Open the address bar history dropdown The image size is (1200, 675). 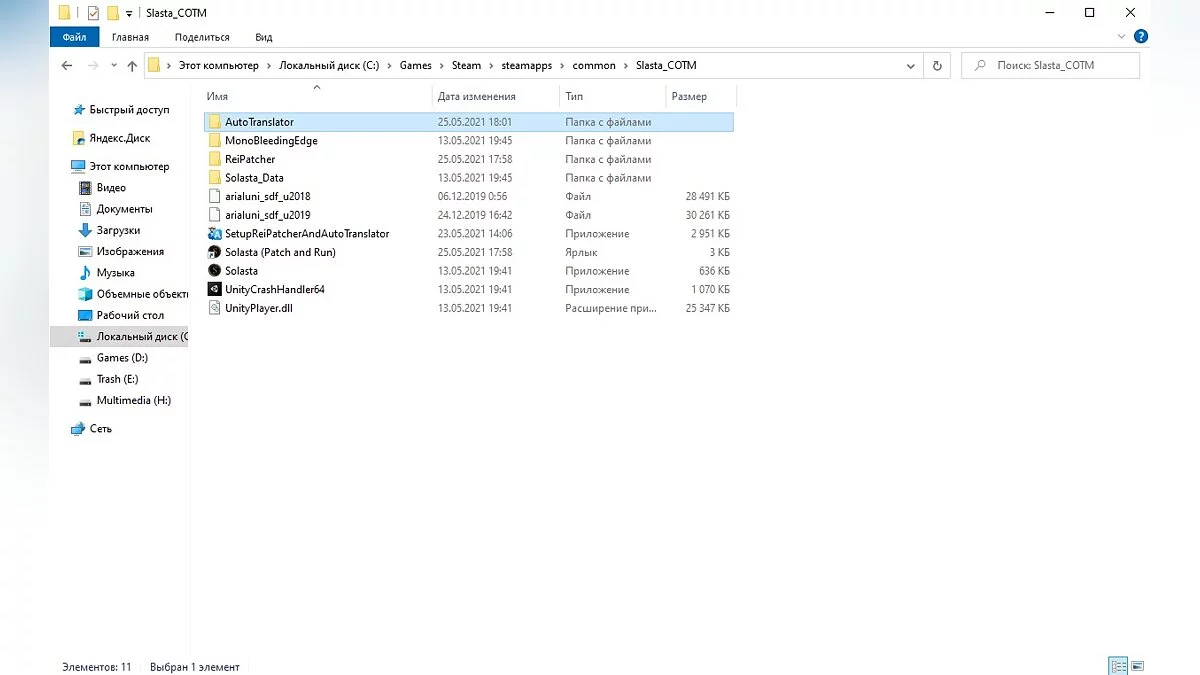click(x=911, y=66)
